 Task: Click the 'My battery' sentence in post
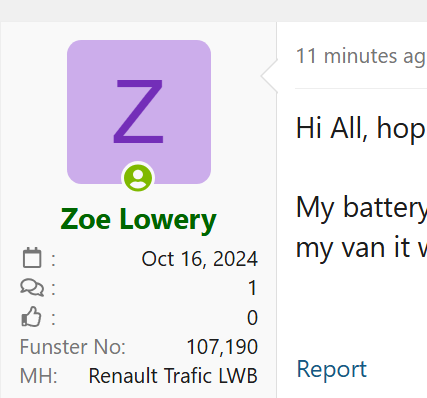point(361,207)
